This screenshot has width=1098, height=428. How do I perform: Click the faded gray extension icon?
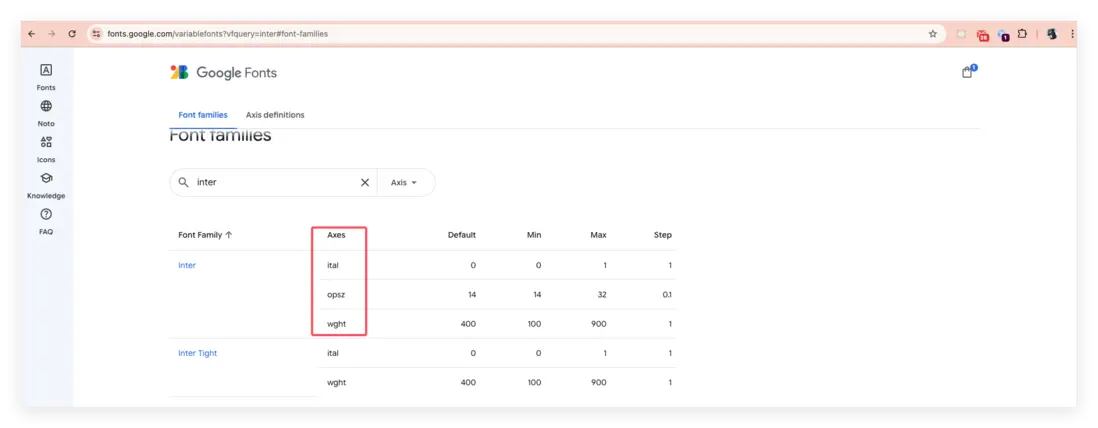962,34
